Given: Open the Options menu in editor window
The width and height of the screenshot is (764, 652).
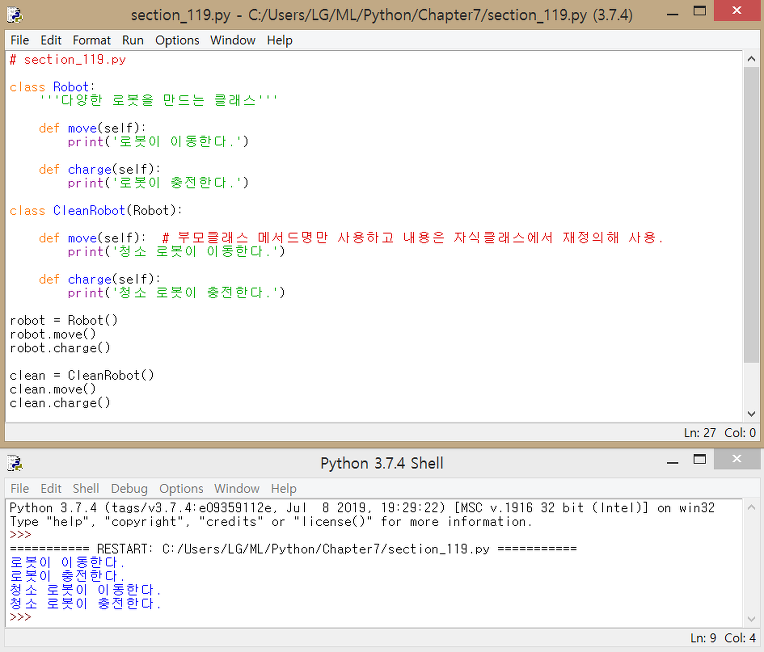Looking at the screenshot, I should 177,40.
